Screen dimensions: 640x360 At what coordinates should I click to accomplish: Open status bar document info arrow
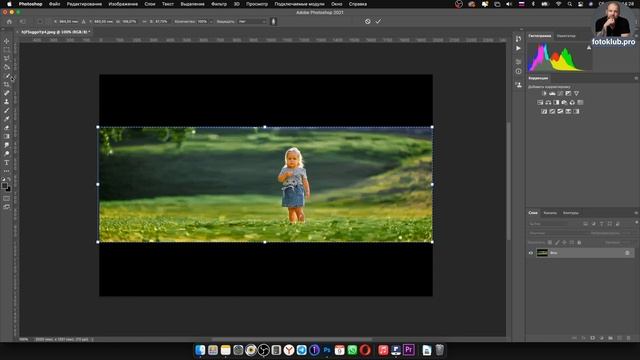click(x=92, y=339)
